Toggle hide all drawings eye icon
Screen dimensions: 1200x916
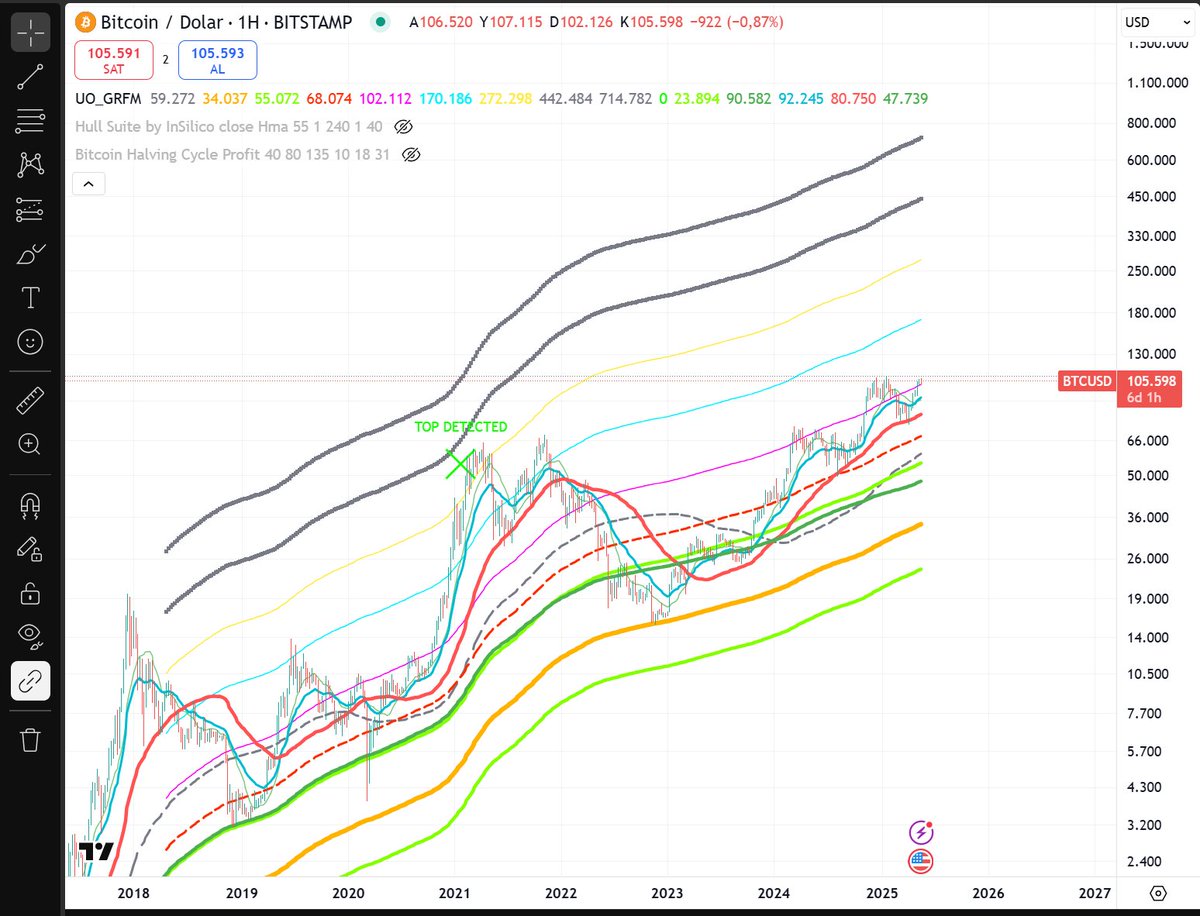[x=31, y=637]
